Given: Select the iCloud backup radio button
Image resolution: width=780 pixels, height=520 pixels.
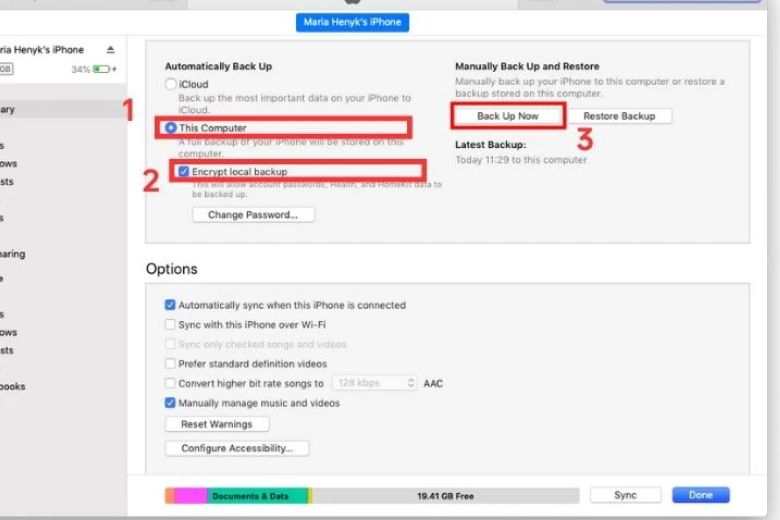Looking at the screenshot, I should click(170, 85).
